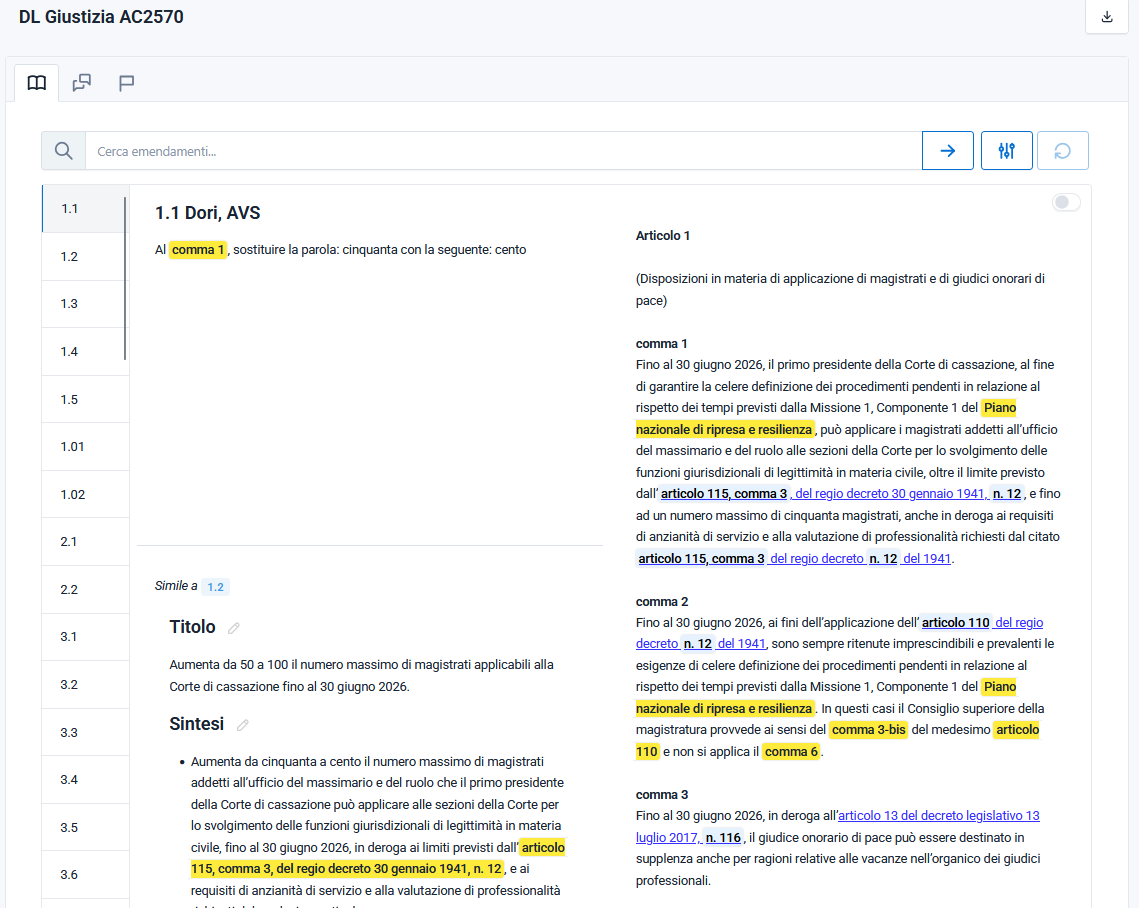Edit the Titolo with pencil icon
1139x908 pixels.
click(234, 628)
